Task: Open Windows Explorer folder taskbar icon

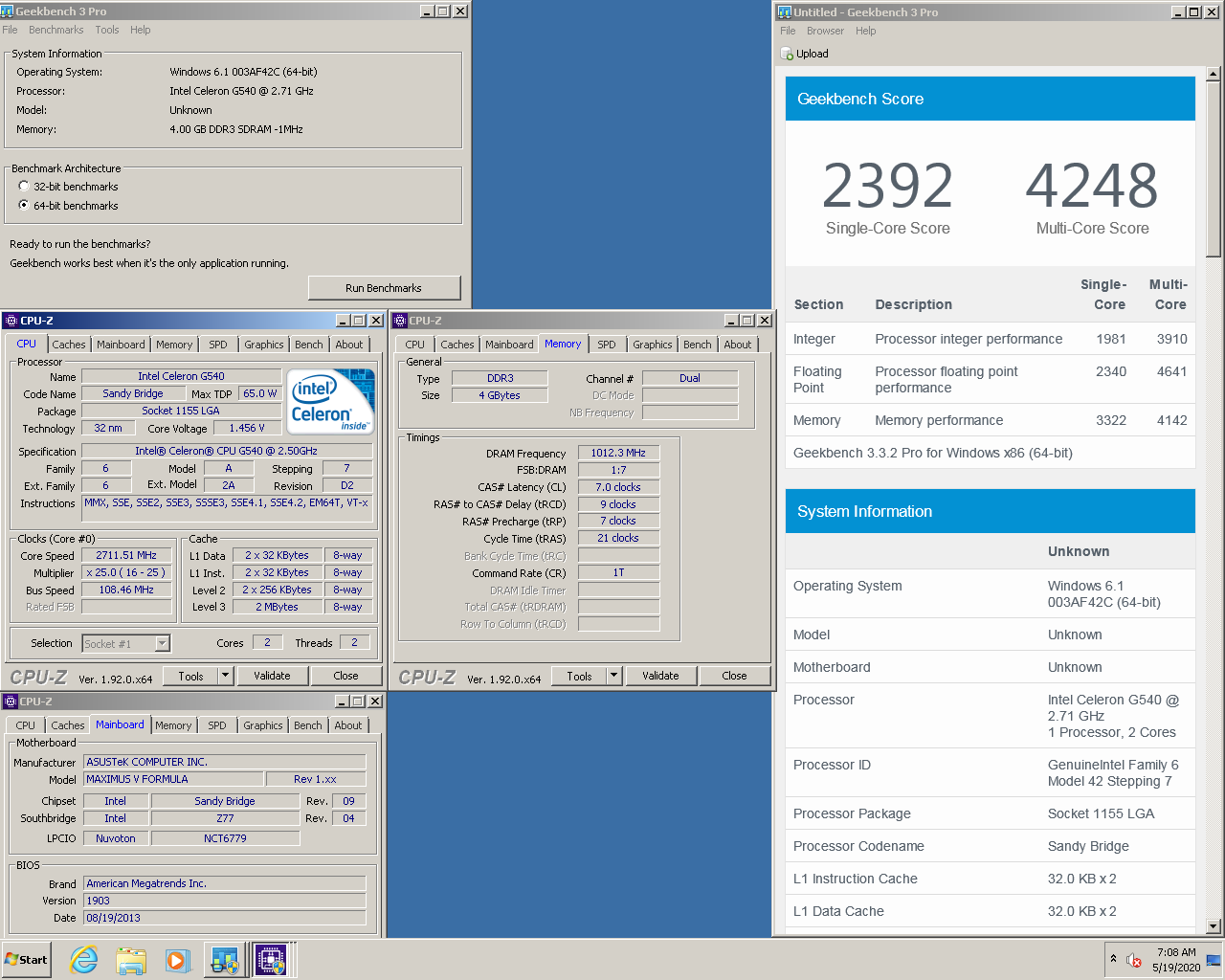Action: click(131, 960)
